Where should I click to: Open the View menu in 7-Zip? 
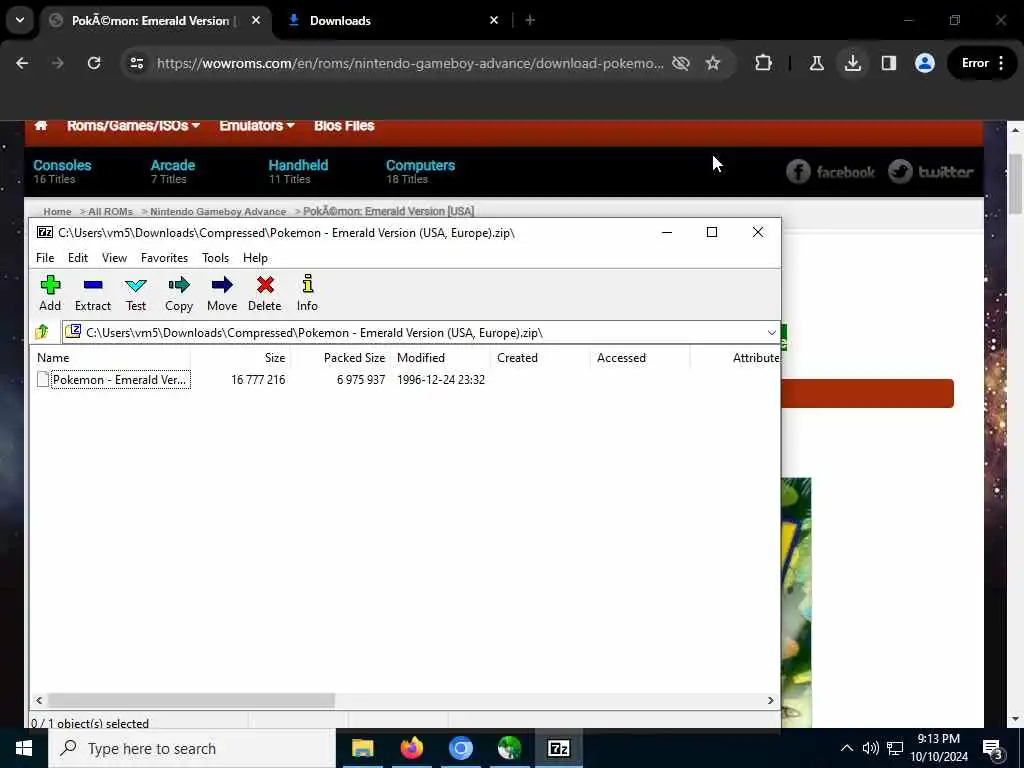pyautogui.click(x=114, y=258)
